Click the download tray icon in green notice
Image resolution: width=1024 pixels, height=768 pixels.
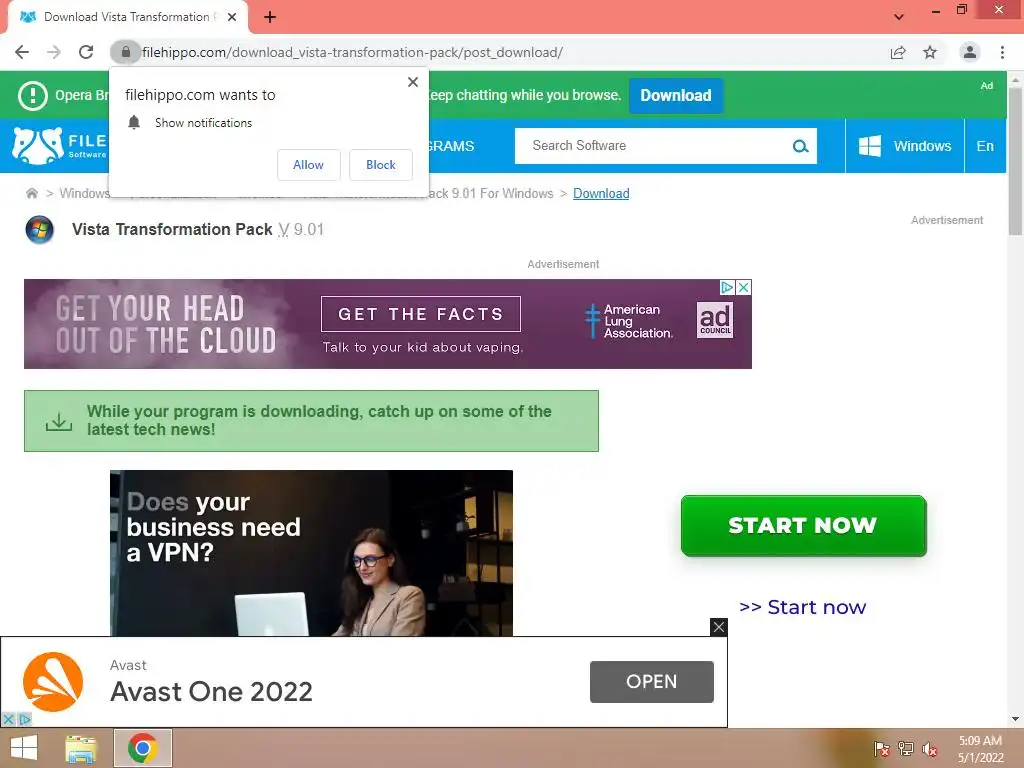pos(59,421)
